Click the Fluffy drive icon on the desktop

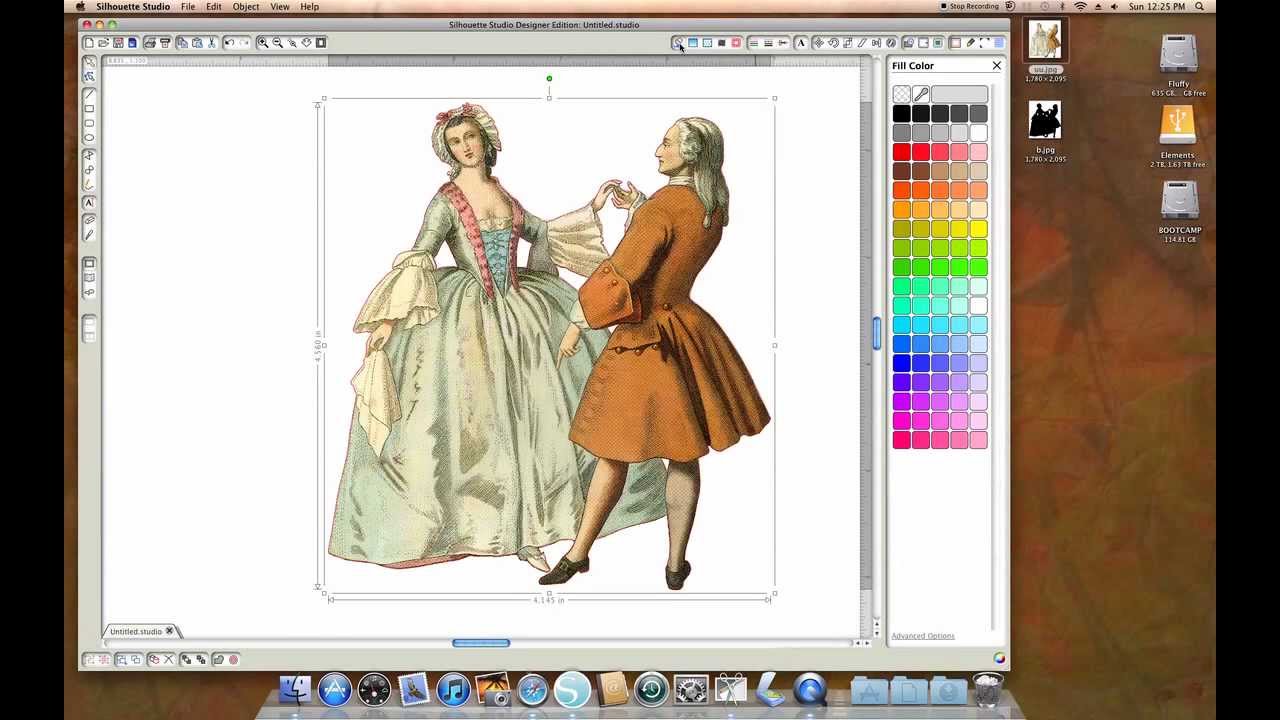tap(1178, 55)
